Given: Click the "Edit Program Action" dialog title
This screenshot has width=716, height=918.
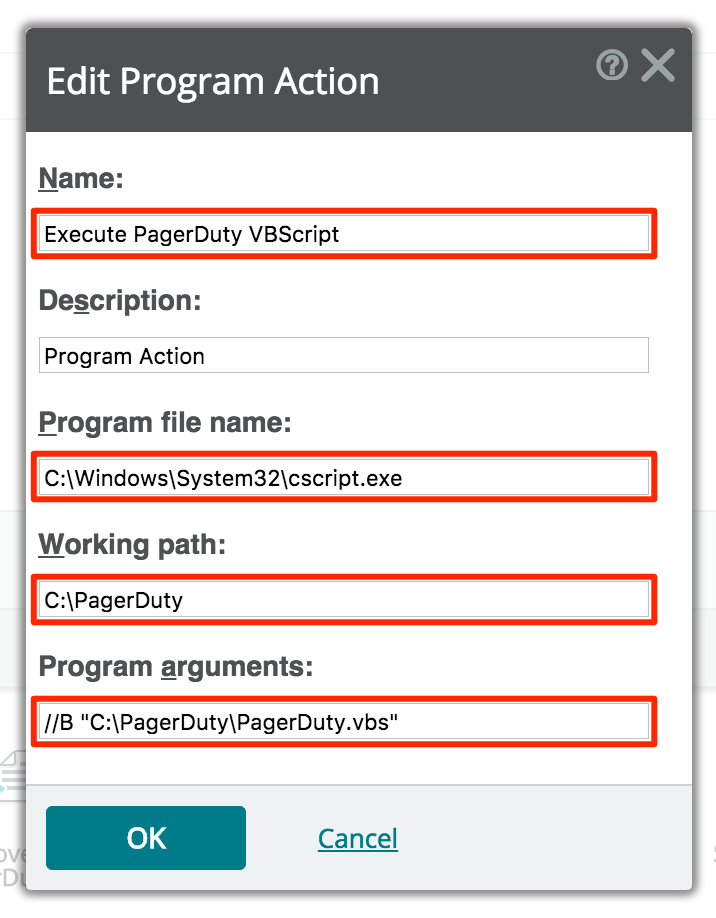Looking at the screenshot, I should (x=213, y=82).
